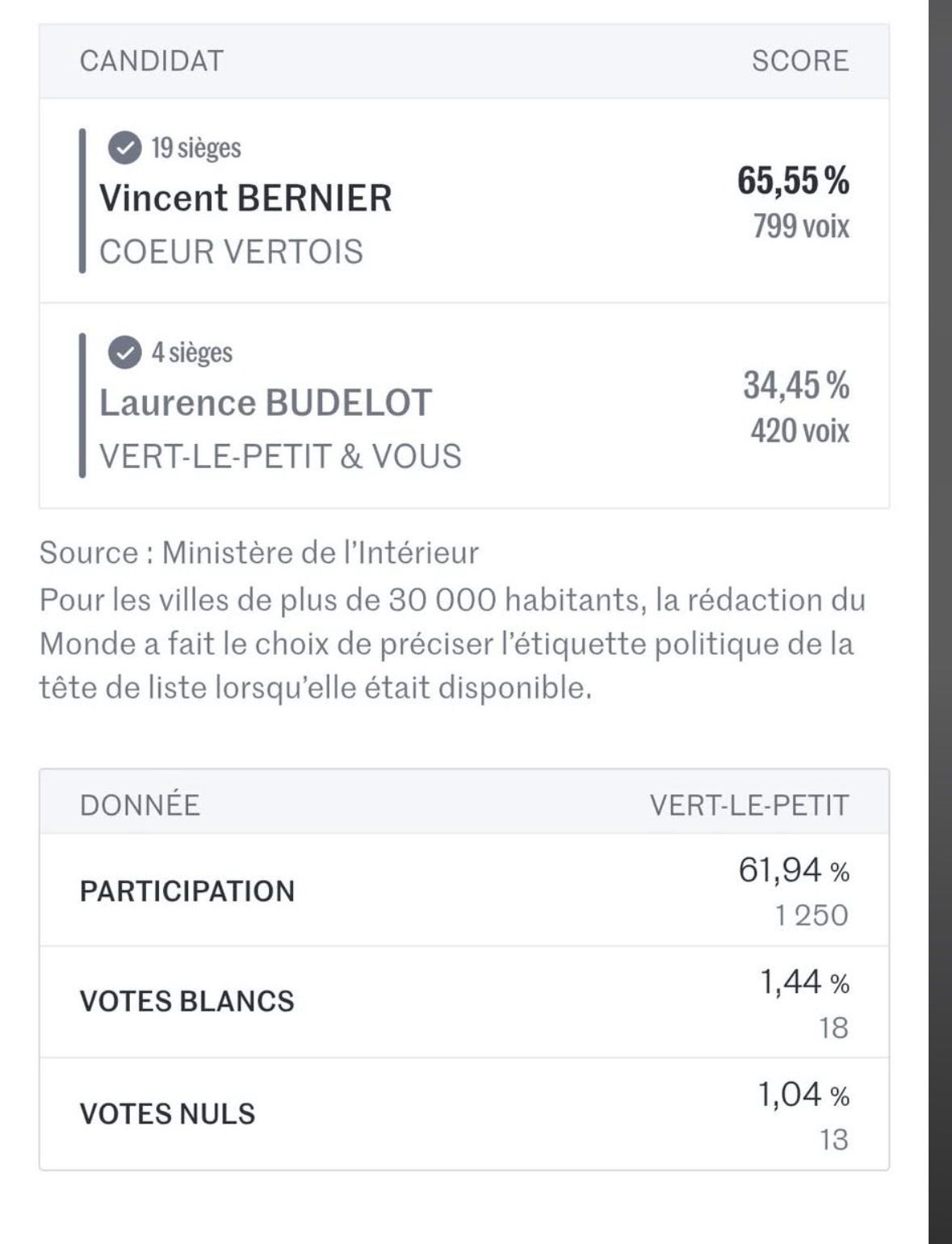
Task: Click the VERT-LE-PETIT column header
Action: click(749, 806)
